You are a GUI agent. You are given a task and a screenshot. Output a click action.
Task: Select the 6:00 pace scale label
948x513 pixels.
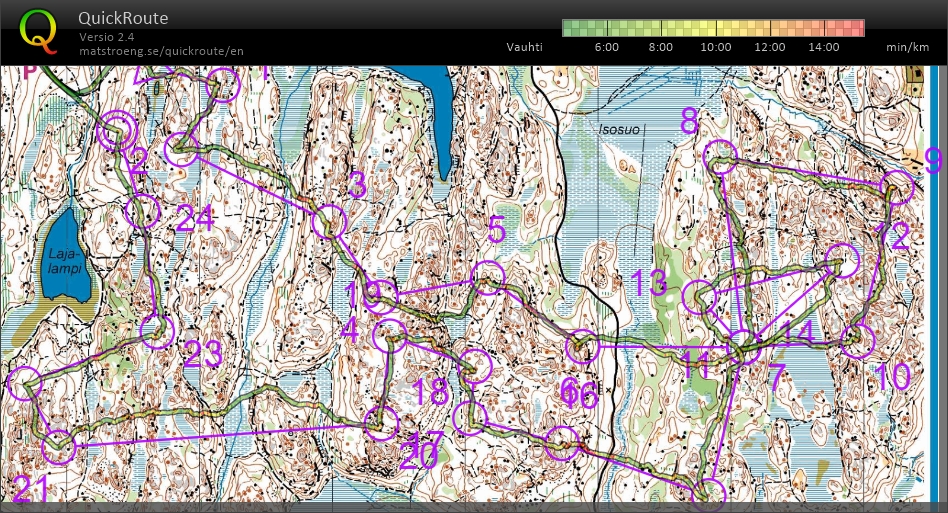[x=606, y=47]
